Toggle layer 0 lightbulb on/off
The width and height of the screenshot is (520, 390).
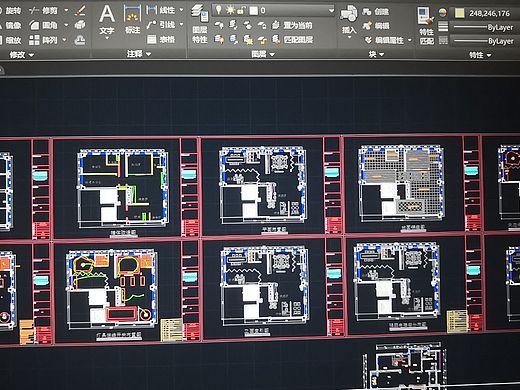[x=218, y=10]
